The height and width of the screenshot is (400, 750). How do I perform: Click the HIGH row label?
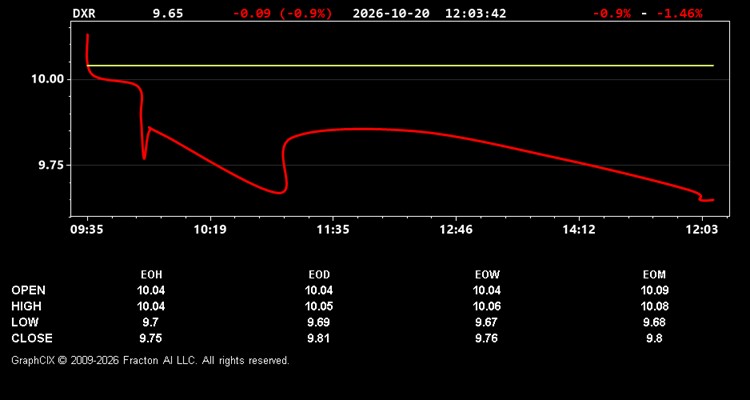26,306
